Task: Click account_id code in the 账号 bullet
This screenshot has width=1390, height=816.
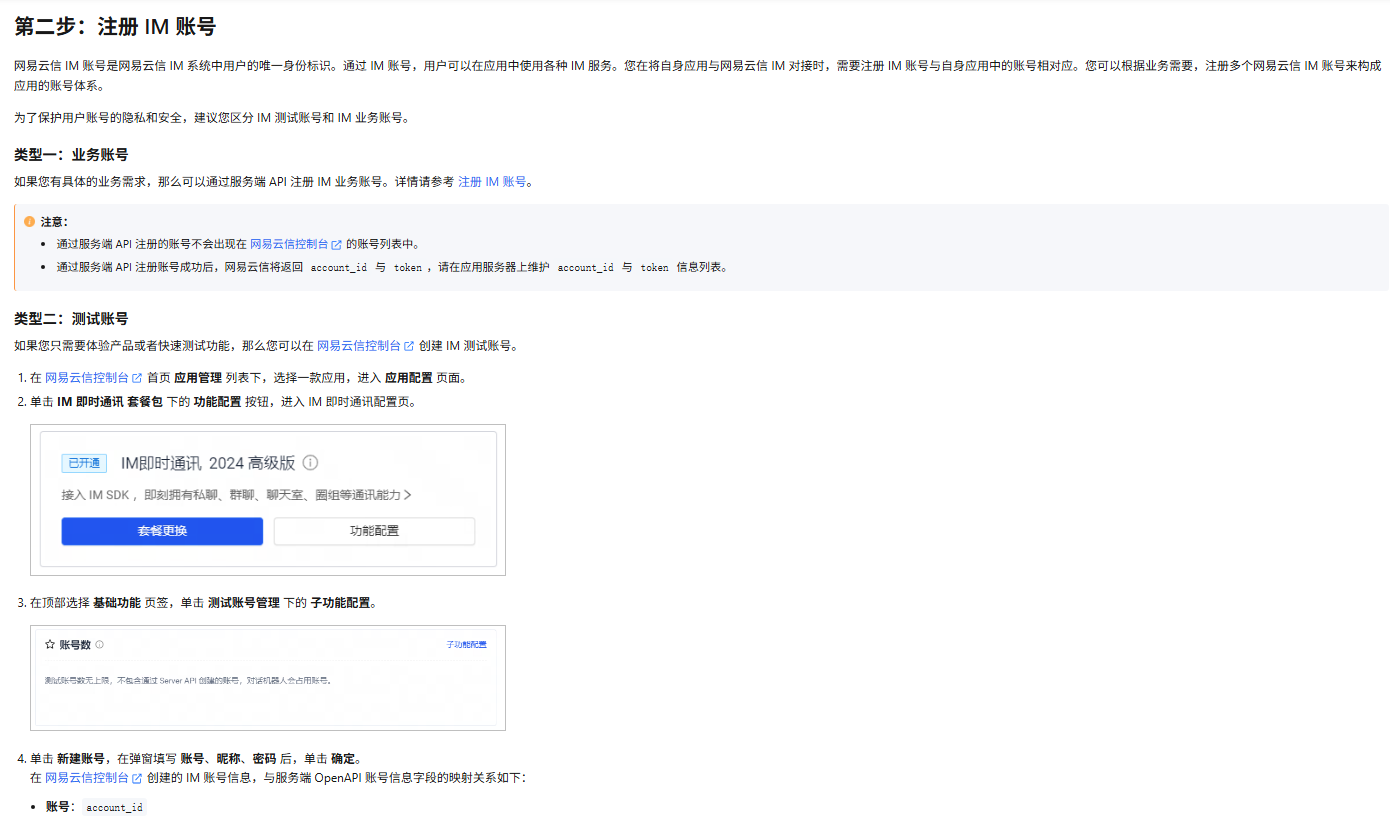Action: tap(114, 807)
